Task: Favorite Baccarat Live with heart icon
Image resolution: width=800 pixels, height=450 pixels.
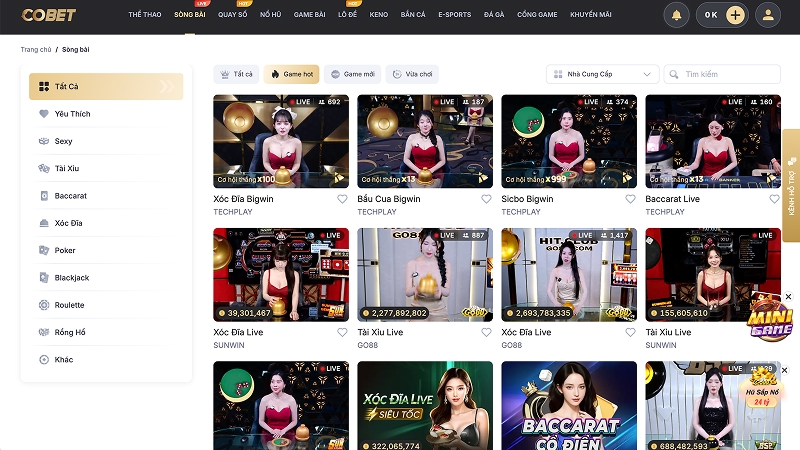Action: [x=774, y=199]
